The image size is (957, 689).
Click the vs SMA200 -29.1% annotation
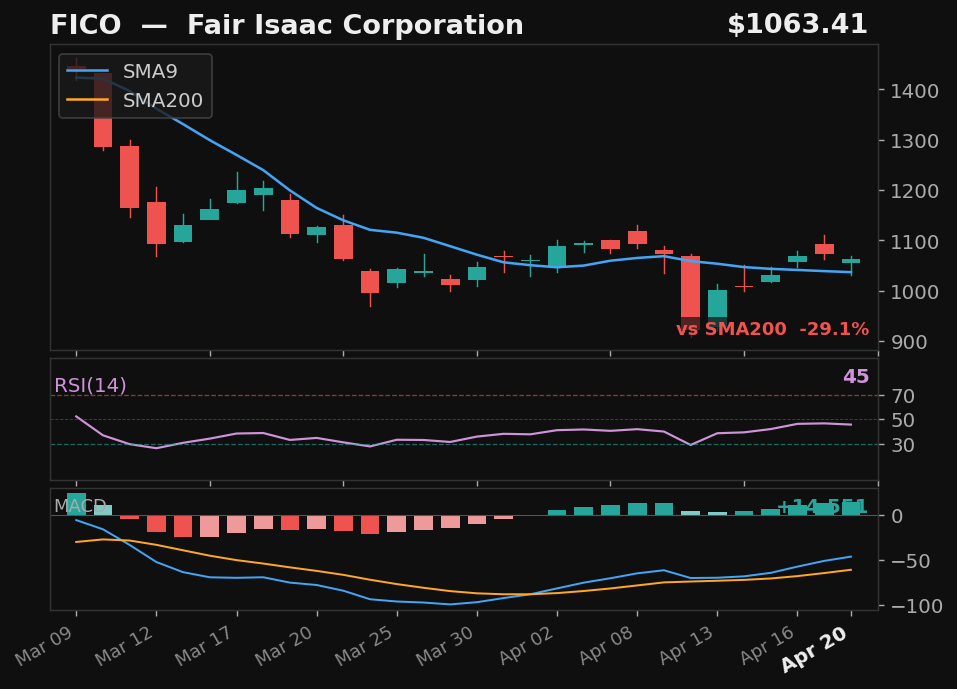[775, 327]
